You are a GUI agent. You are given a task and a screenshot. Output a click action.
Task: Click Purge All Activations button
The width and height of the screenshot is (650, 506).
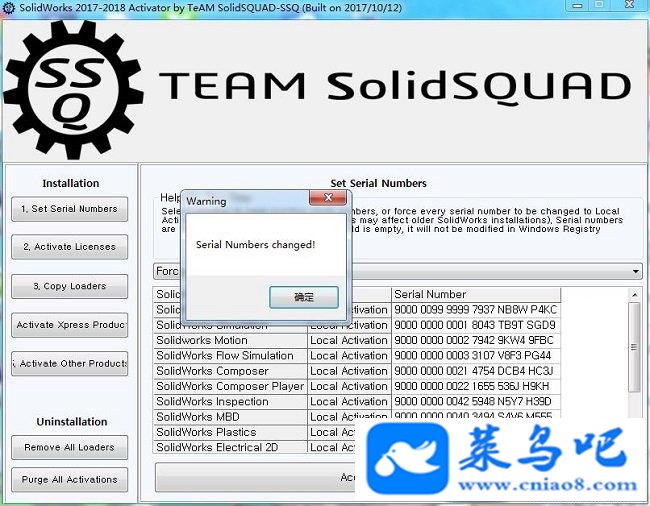[x=69, y=479]
